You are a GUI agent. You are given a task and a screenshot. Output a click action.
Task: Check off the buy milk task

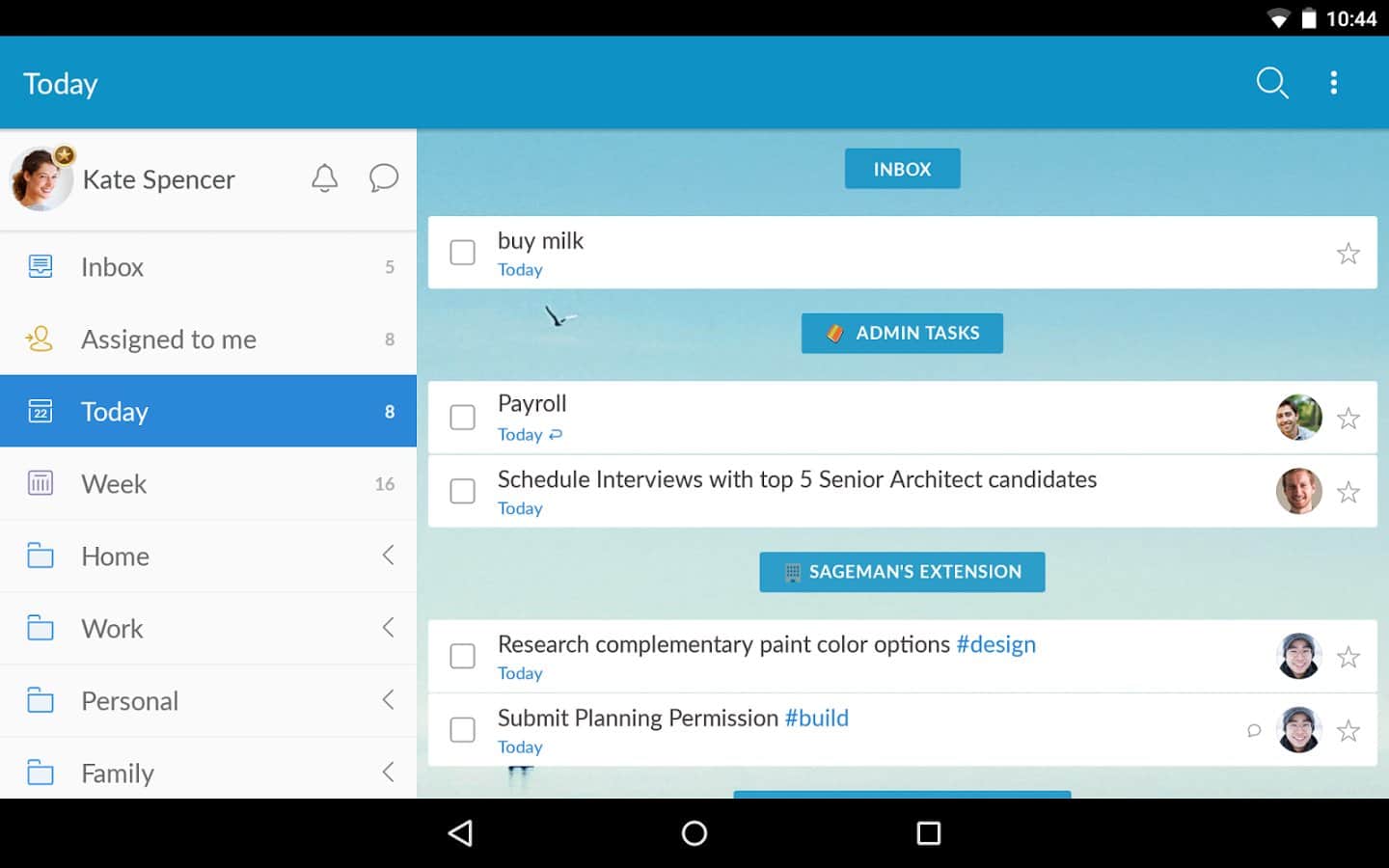463,253
